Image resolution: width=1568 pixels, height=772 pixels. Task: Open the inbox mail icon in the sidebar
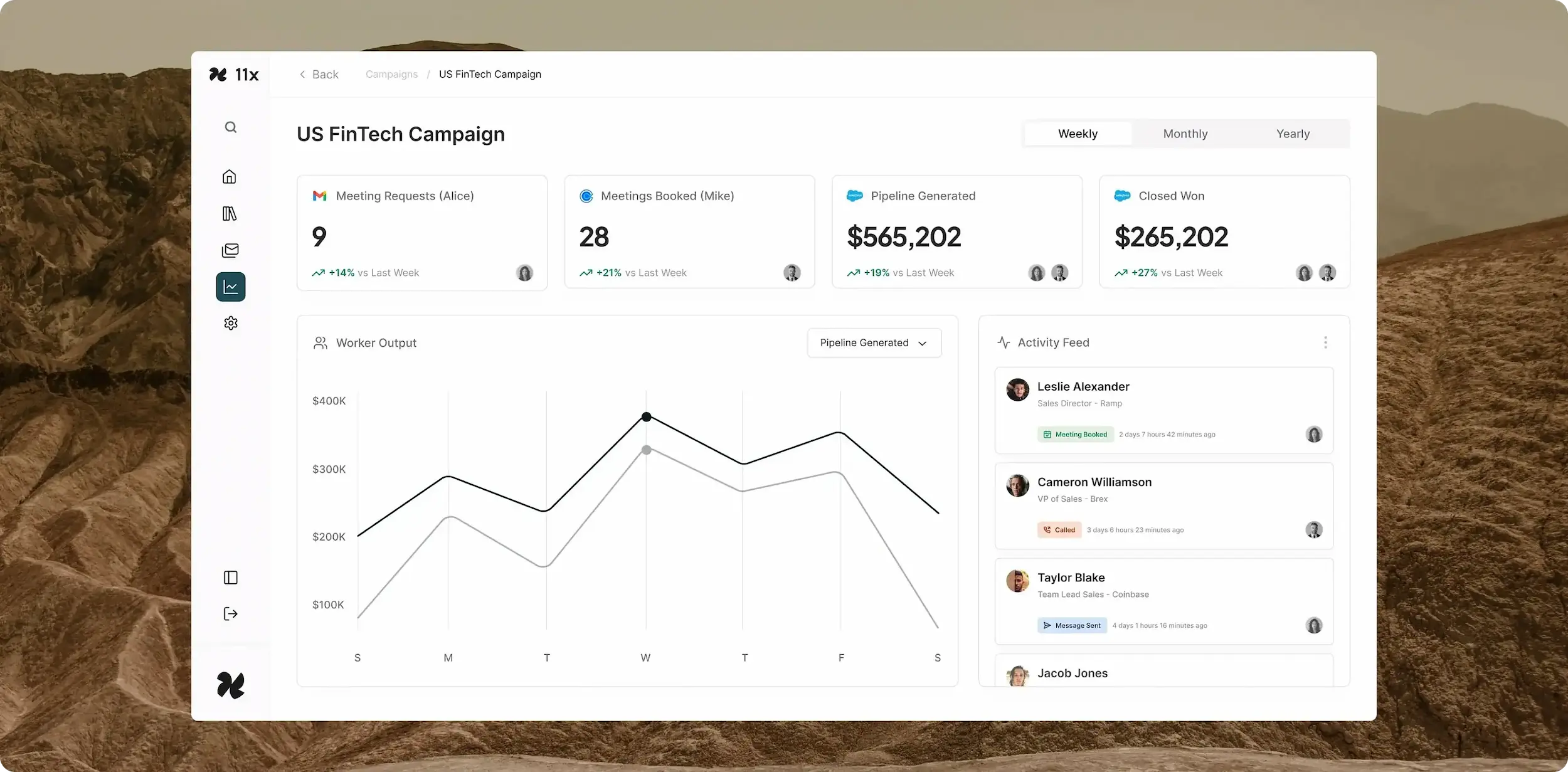[x=230, y=250]
